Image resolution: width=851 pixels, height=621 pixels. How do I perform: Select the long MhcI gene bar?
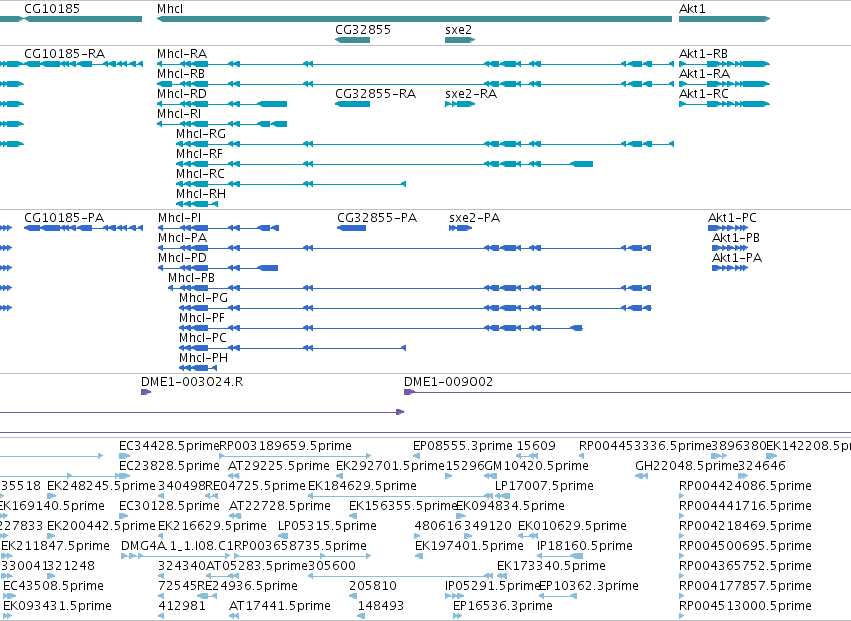pos(414,19)
